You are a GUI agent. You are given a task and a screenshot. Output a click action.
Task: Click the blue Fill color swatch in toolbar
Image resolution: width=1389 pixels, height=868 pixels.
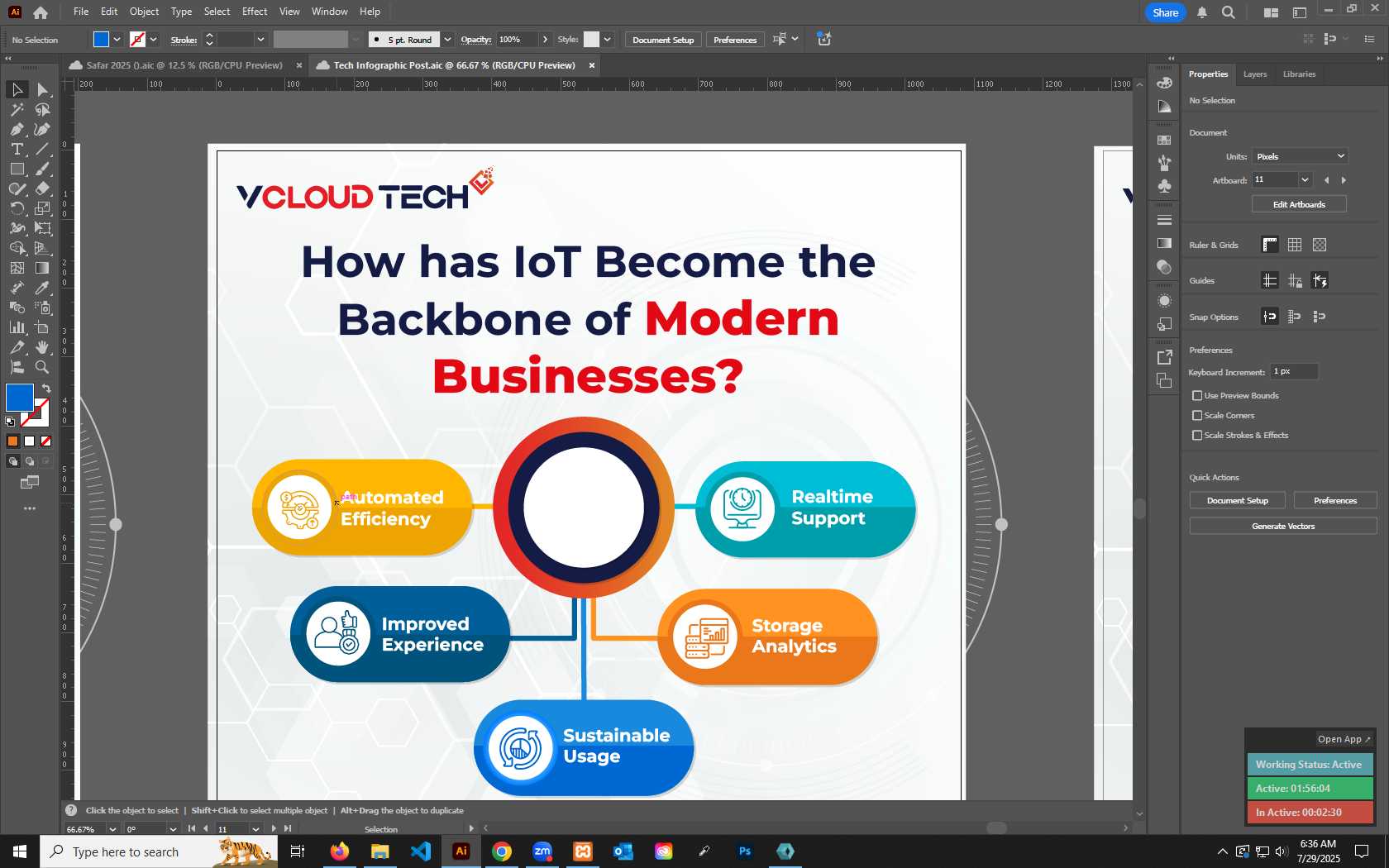(20, 398)
